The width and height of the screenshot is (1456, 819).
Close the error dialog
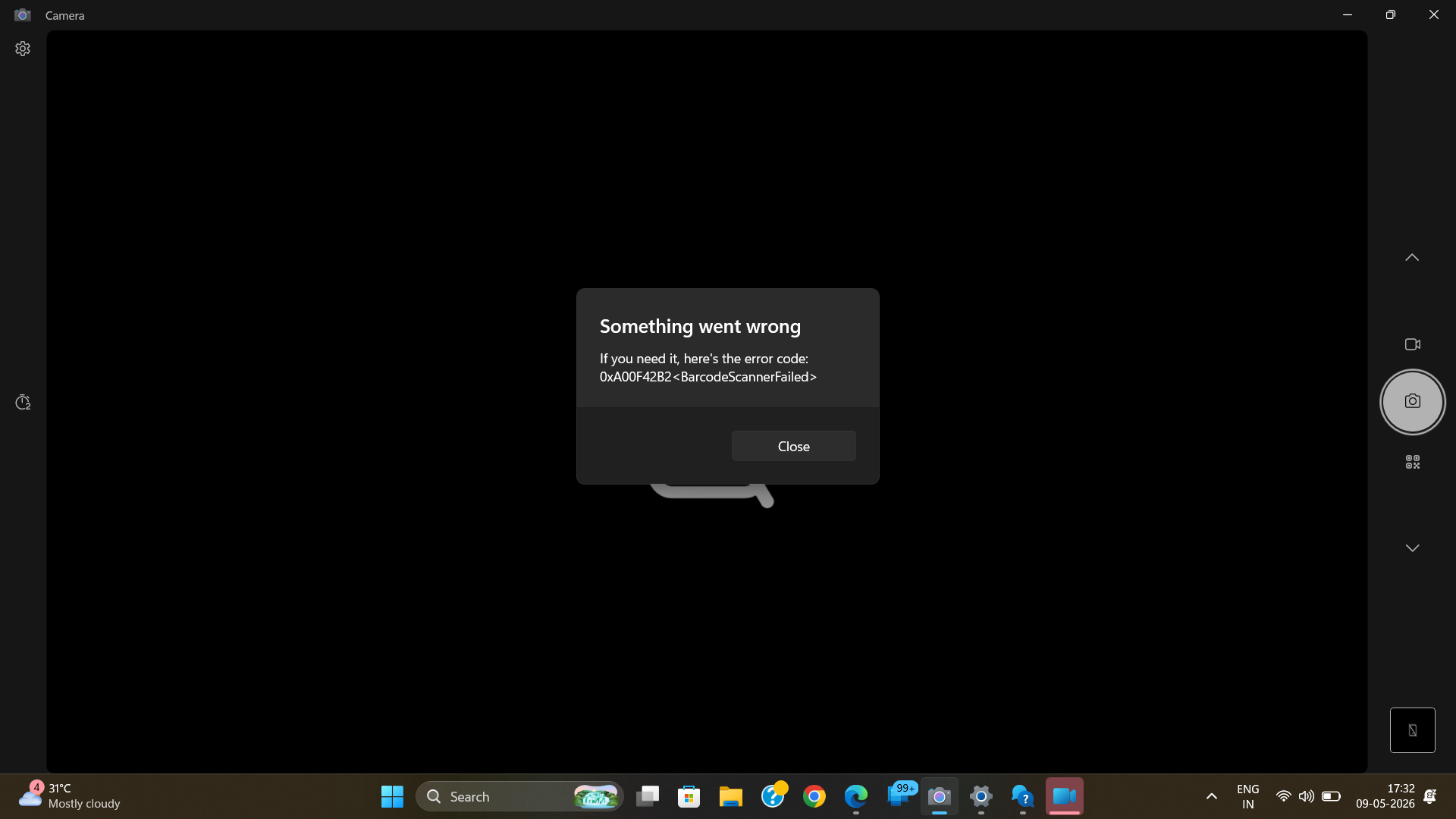793,446
